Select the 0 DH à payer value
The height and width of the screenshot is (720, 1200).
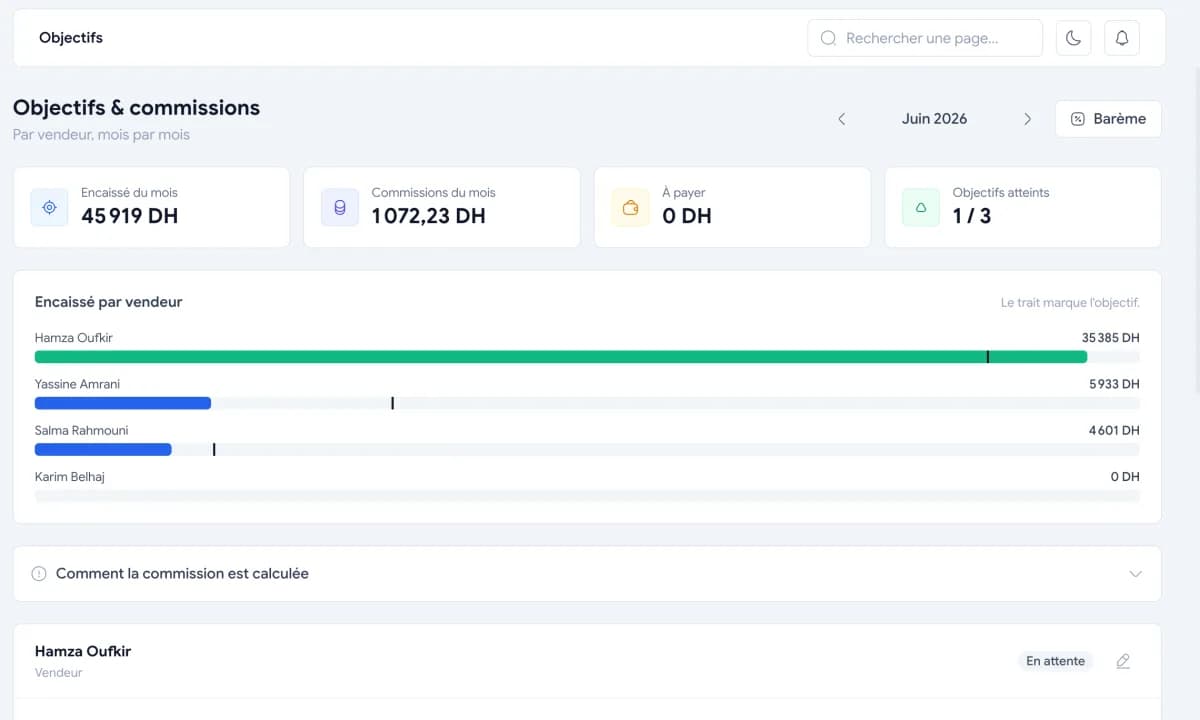pyautogui.click(x=687, y=216)
